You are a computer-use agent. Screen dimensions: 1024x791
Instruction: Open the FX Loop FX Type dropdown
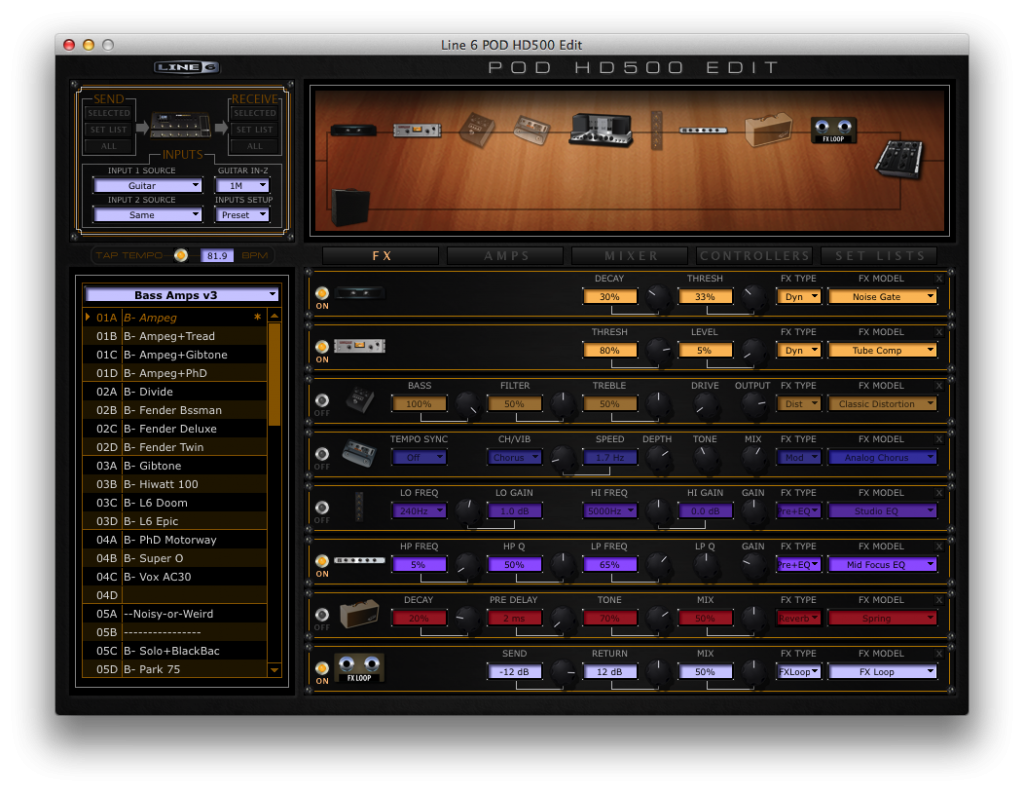tap(799, 671)
